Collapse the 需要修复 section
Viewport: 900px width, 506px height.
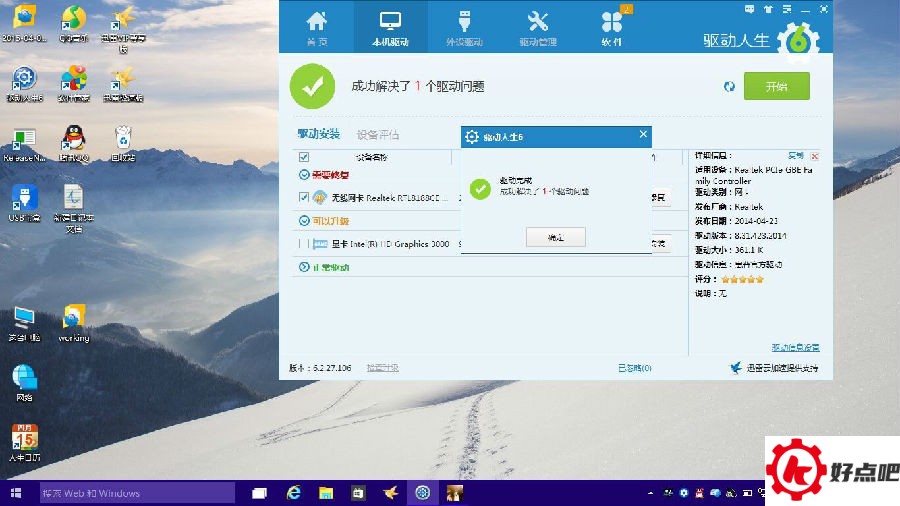pyautogui.click(x=304, y=174)
